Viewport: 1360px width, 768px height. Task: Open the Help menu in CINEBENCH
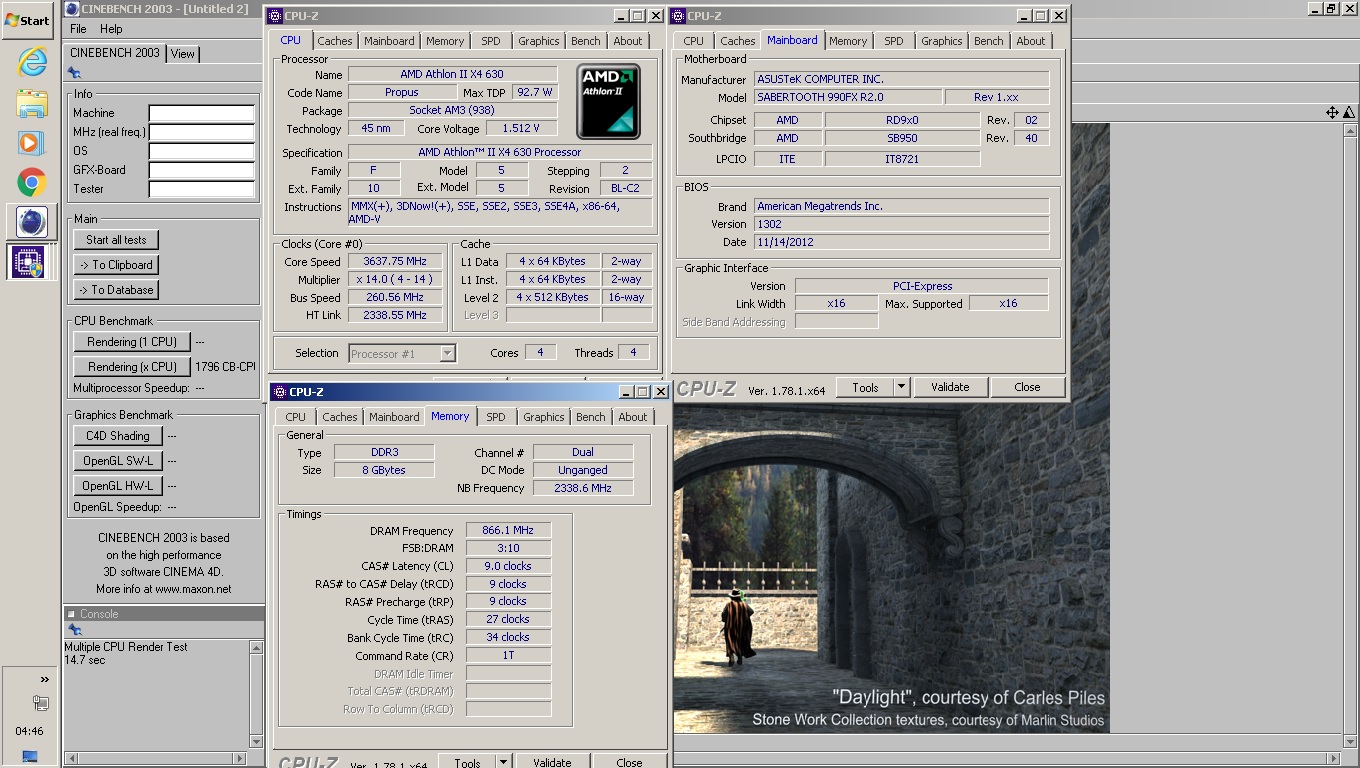[111, 29]
